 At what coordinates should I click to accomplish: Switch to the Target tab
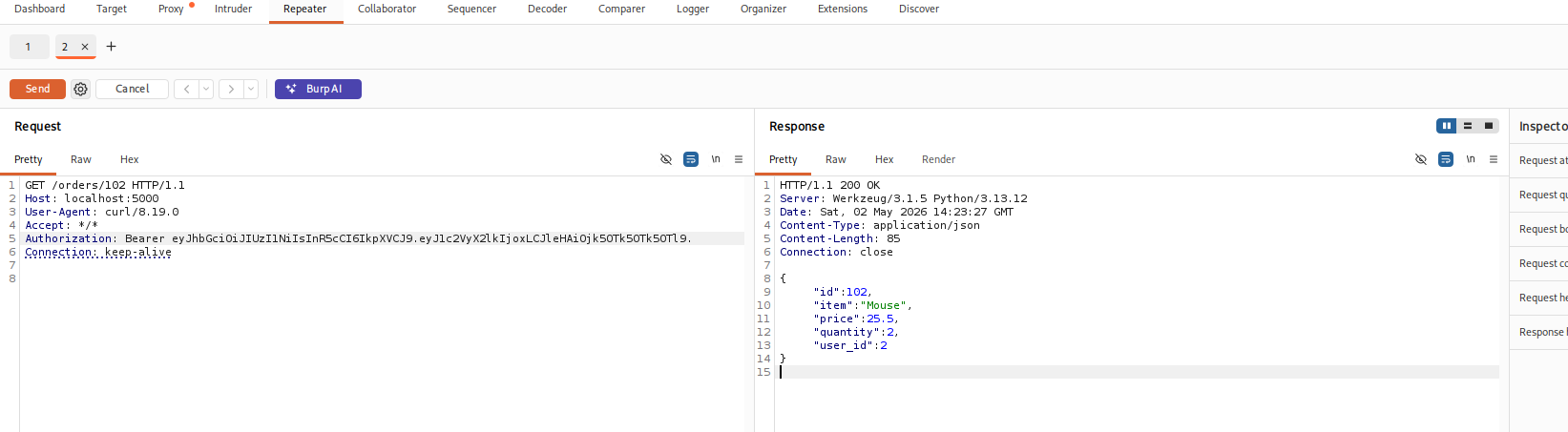[112, 9]
